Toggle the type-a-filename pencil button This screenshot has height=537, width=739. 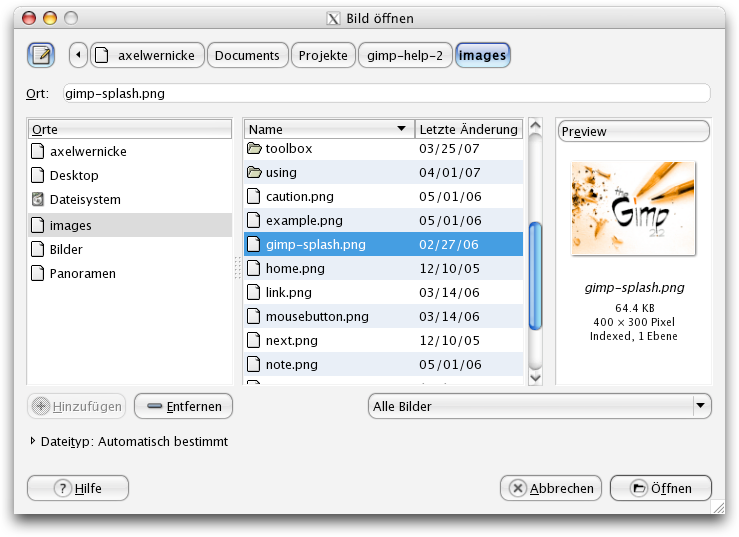(x=41, y=55)
